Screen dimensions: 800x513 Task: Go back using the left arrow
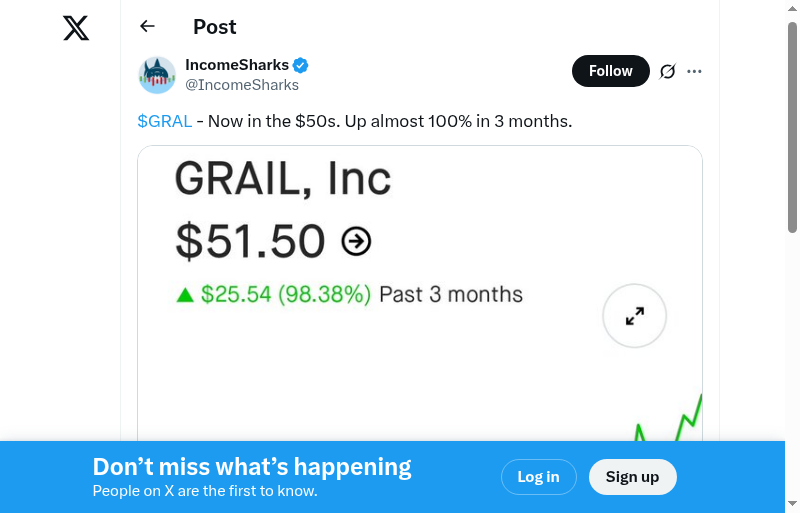(x=148, y=27)
